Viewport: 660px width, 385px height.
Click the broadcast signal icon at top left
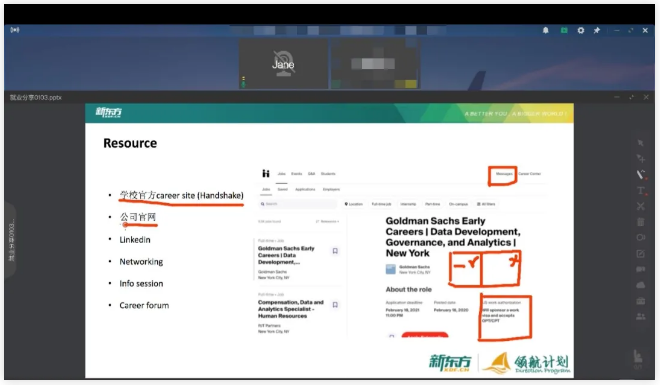click(15, 30)
